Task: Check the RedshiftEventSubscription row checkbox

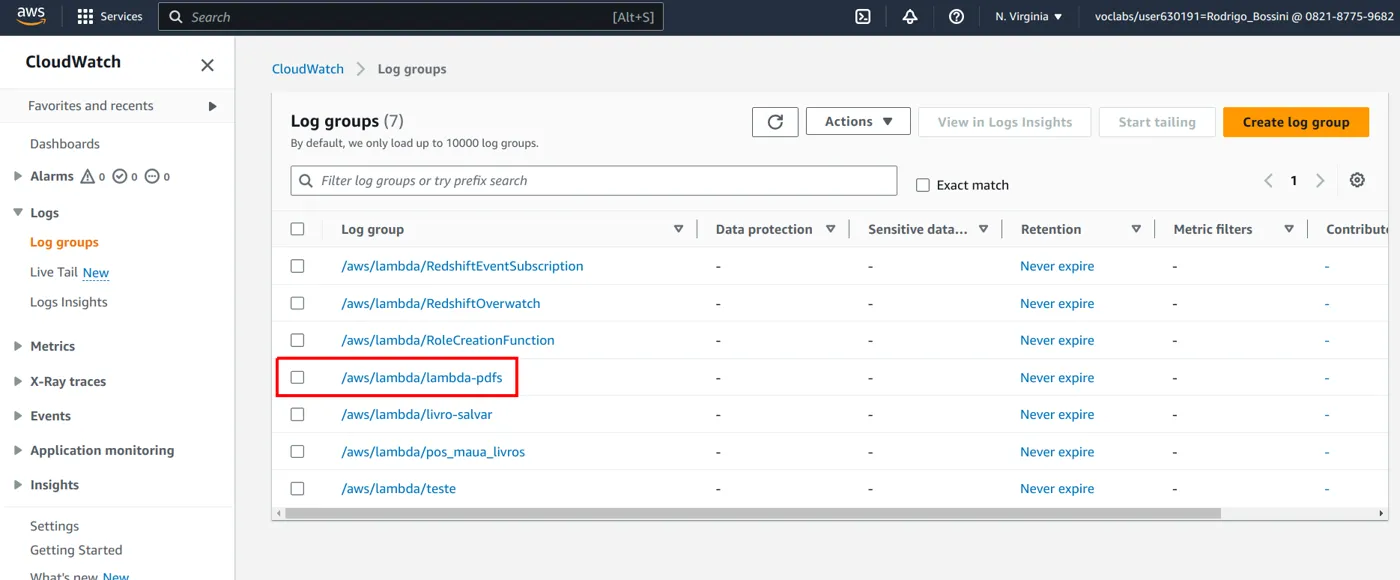Action: tap(297, 266)
